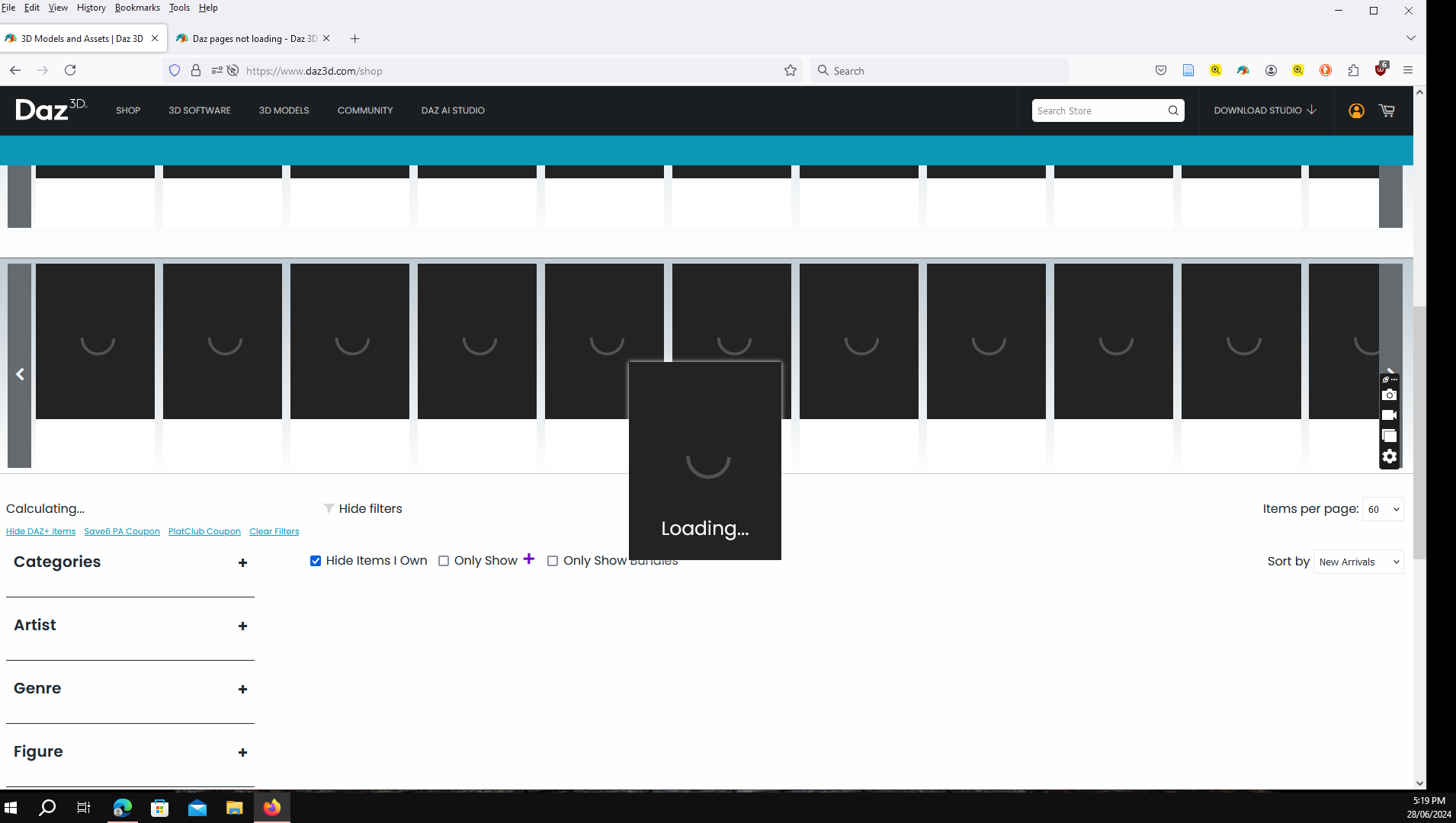Image resolution: width=1456 pixels, height=823 pixels.
Task: Tick Only Show Bundles checkbox
Action: tap(553, 561)
